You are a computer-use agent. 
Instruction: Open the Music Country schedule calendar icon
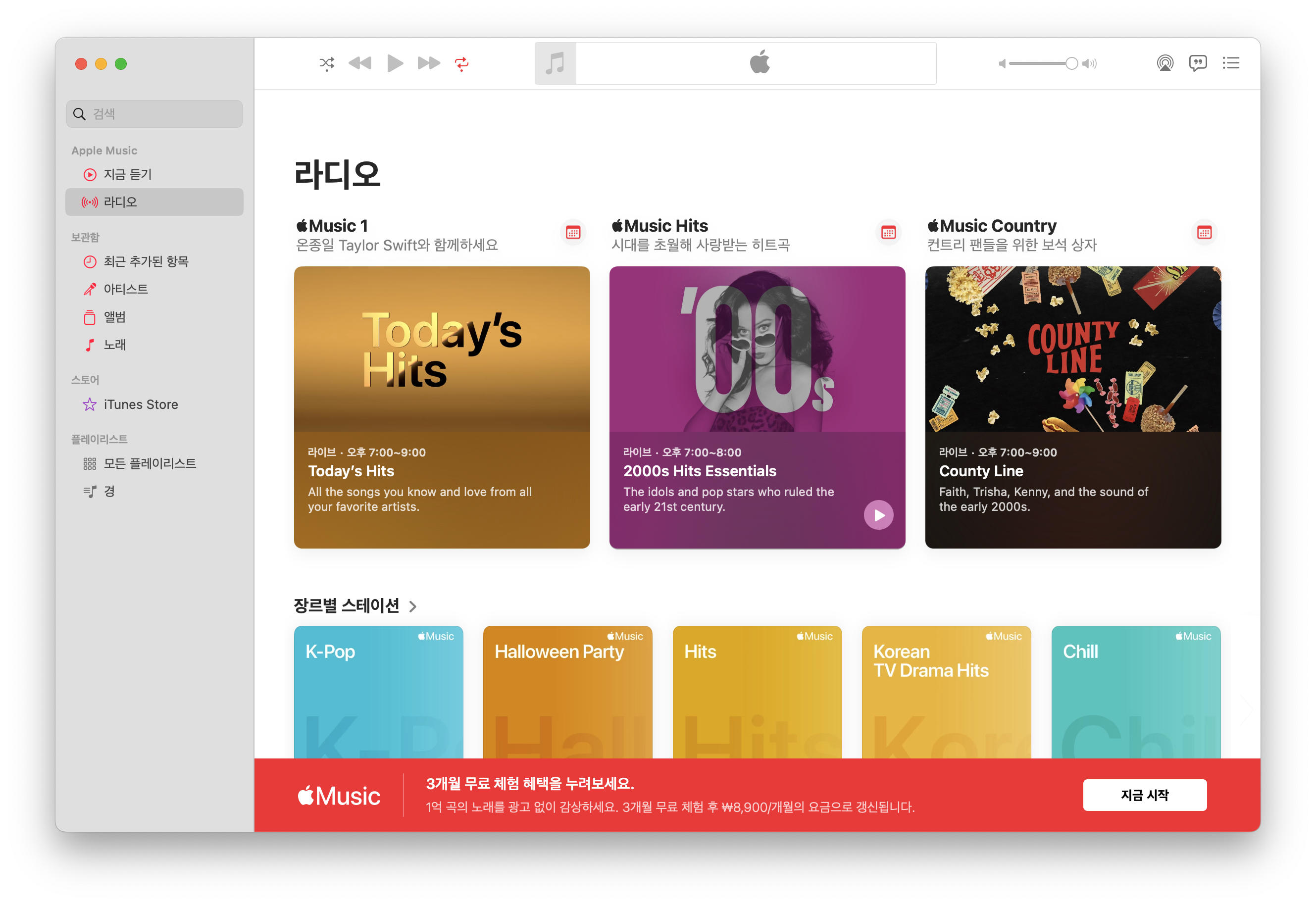point(1204,233)
